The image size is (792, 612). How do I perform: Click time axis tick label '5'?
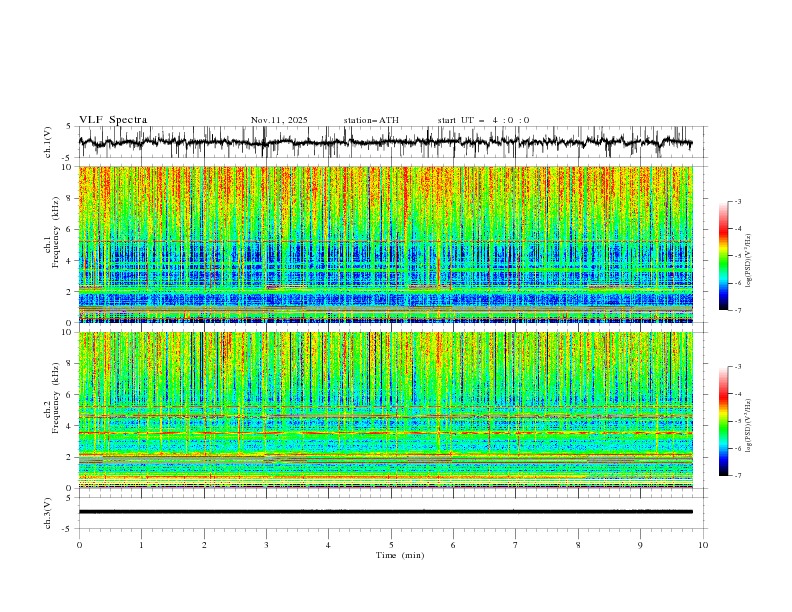(x=391, y=545)
